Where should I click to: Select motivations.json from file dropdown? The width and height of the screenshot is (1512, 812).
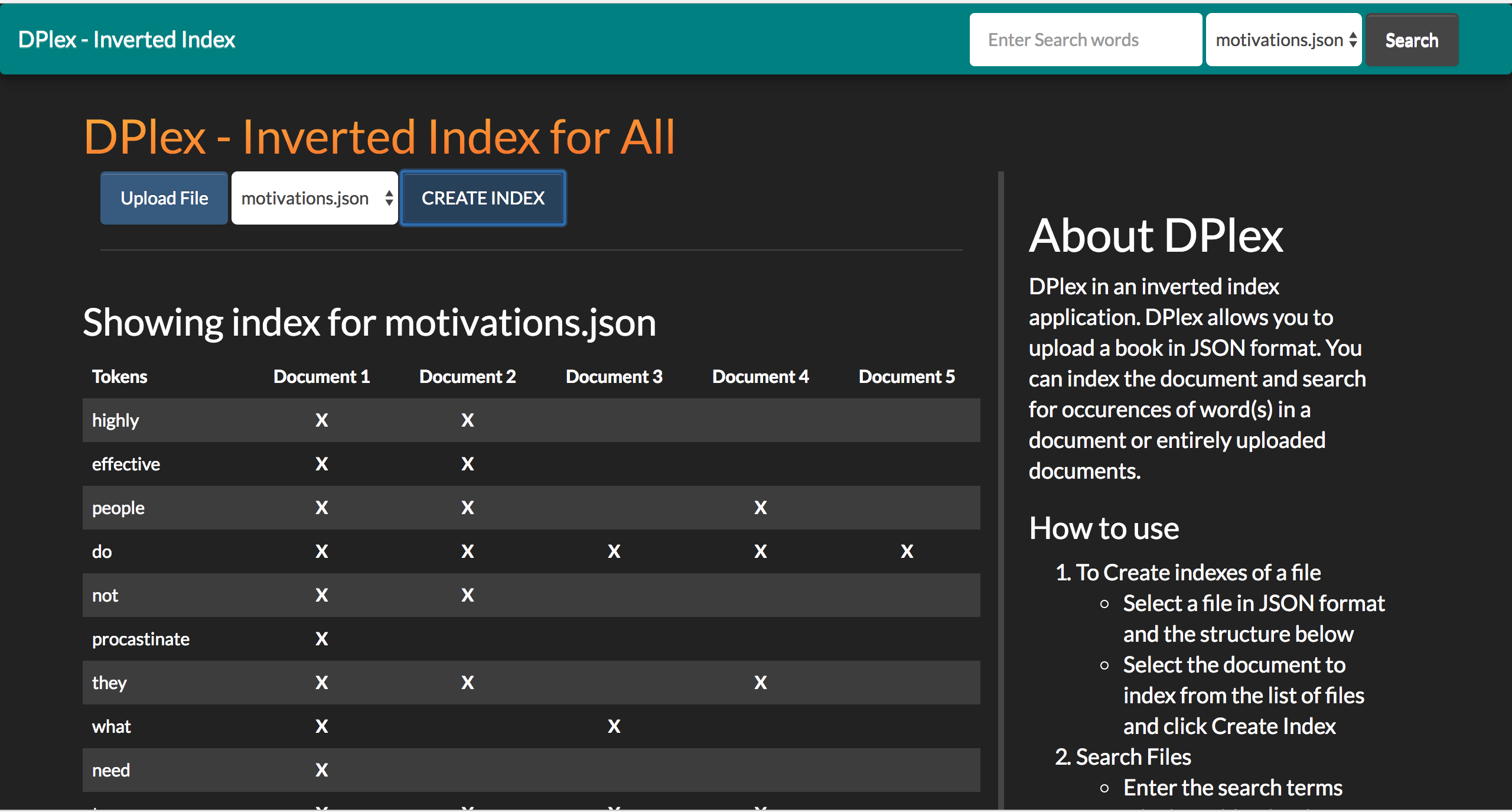pyautogui.click(x=314, y=198)
